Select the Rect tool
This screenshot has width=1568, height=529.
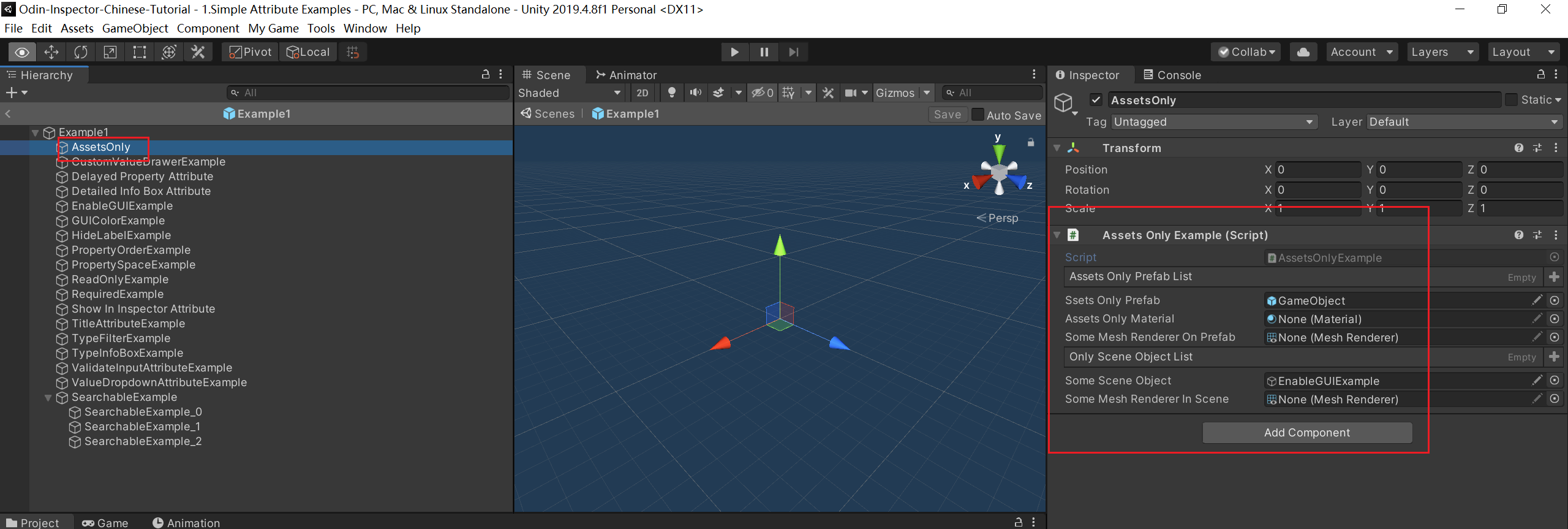tap(140, 52)
